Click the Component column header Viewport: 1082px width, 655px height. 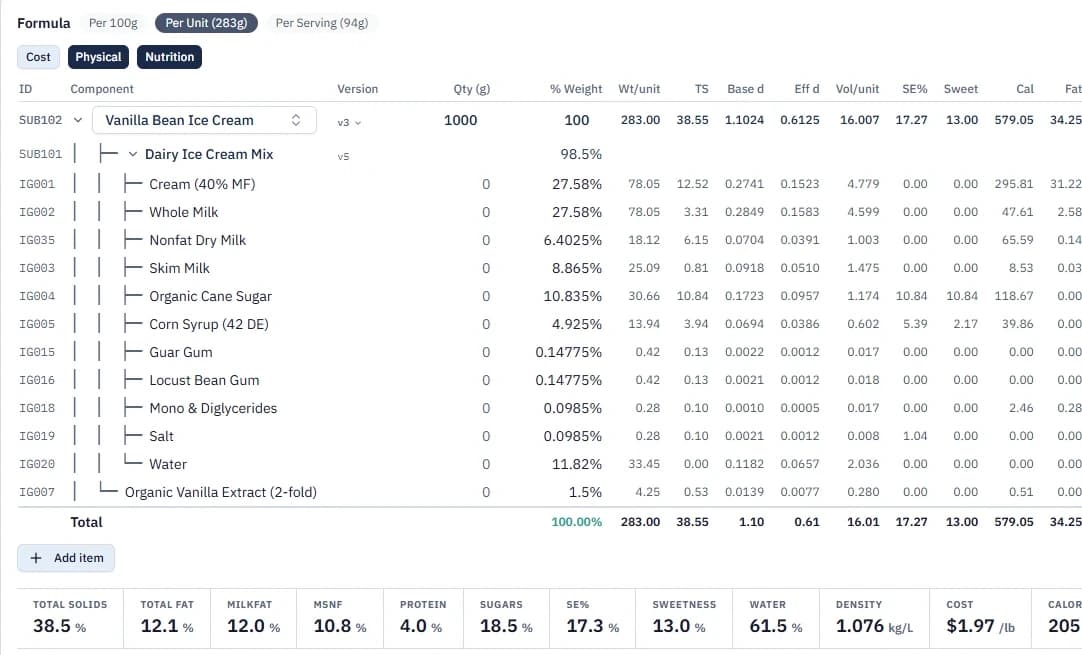pyautogui.click(x=102, y=89)
